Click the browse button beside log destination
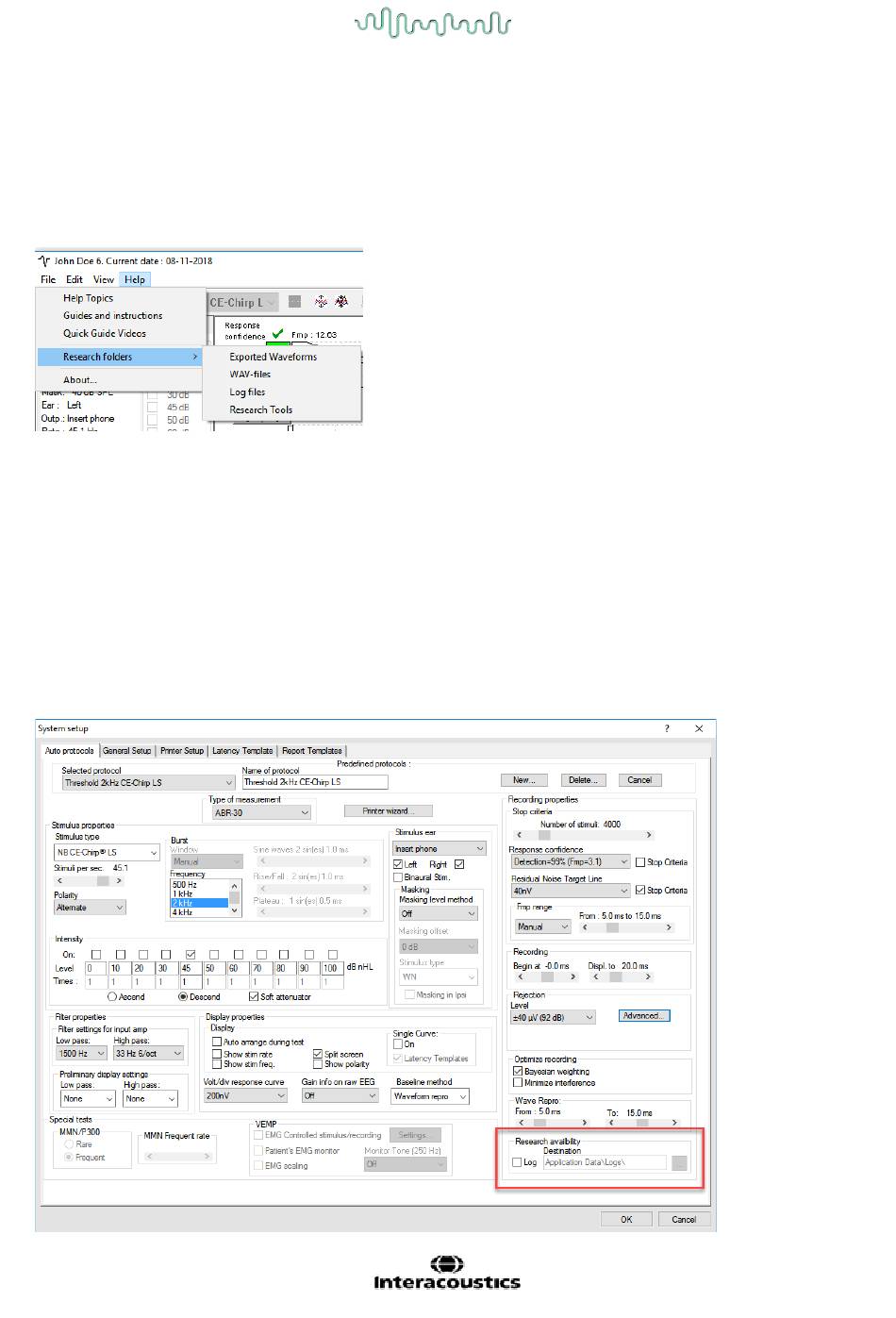 pos(680,1162)
